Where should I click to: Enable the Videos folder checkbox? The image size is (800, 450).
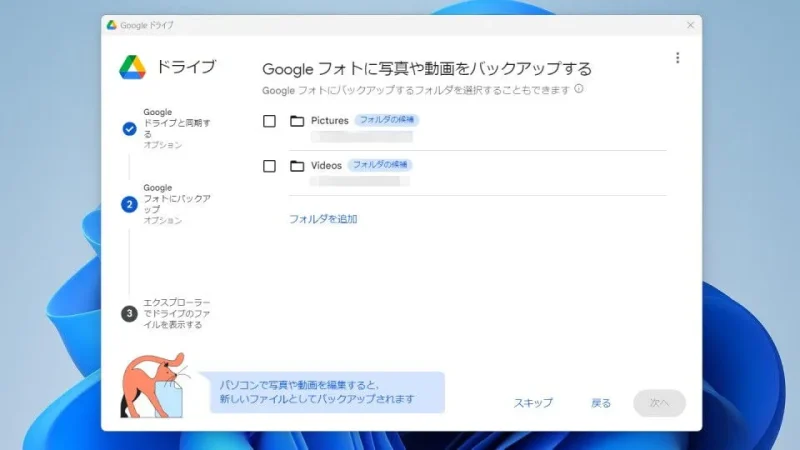tap(269, 166)
